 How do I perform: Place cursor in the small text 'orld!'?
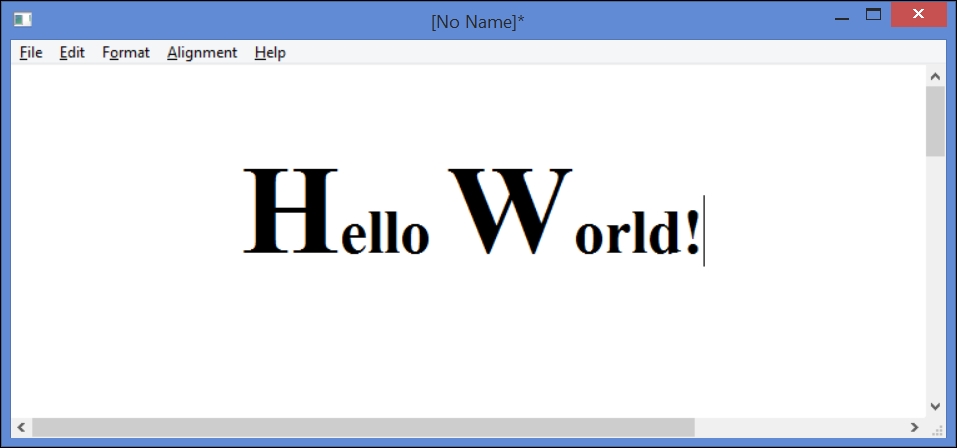(637, 232)
